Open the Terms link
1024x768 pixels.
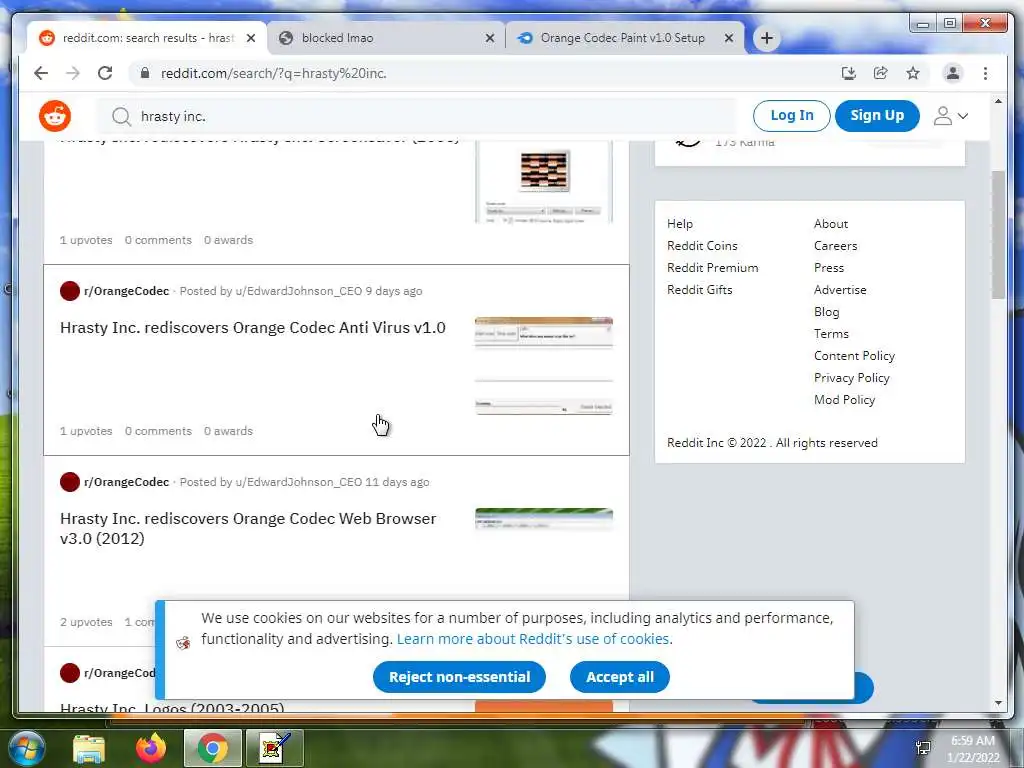pos(831,334)
